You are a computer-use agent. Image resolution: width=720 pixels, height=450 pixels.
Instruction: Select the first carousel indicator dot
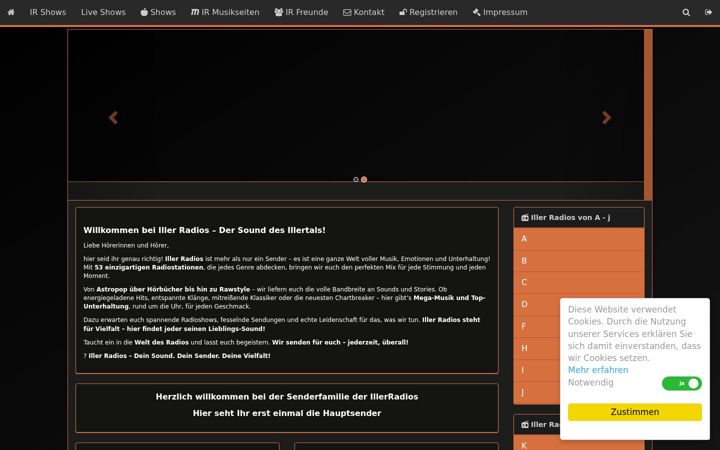(356, 180)
